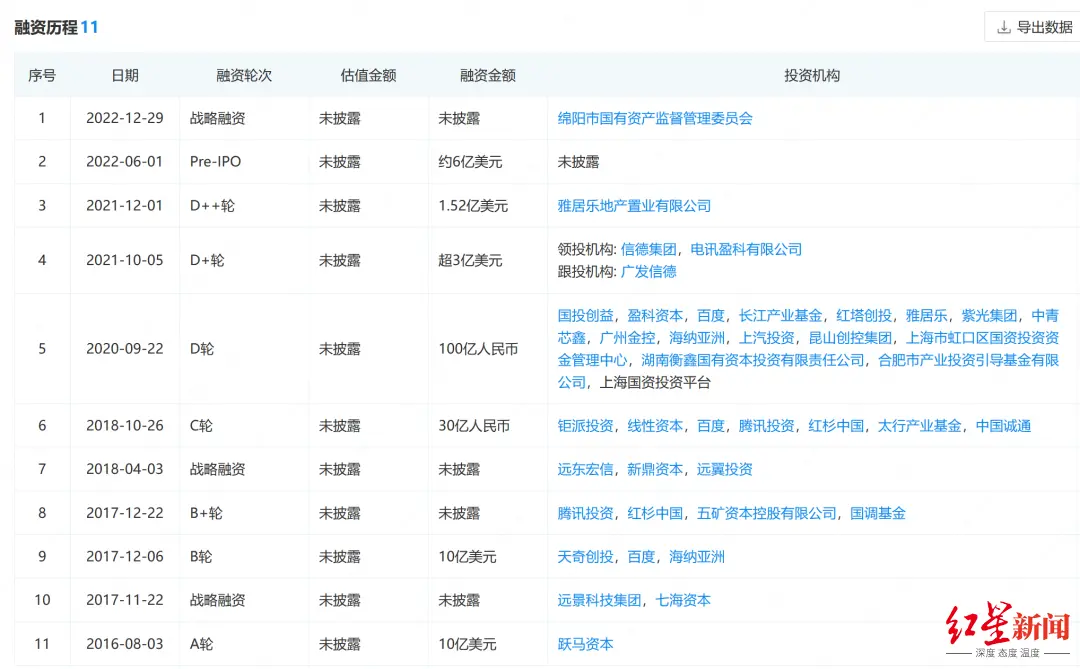Open 远东宏信 investor link
This screenshot has height=669, width=1080.
click(585, 469)
